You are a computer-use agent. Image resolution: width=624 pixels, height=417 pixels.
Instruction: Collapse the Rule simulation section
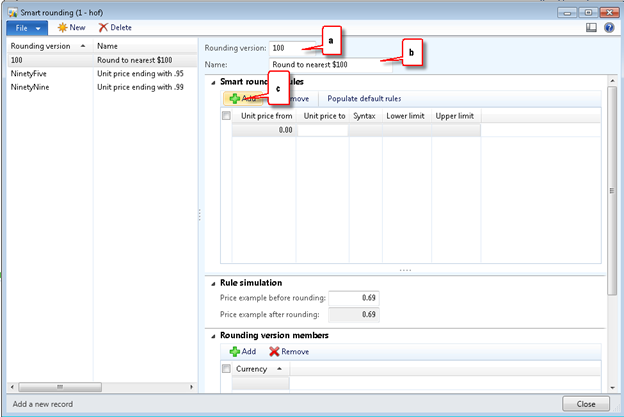point(211,282)
